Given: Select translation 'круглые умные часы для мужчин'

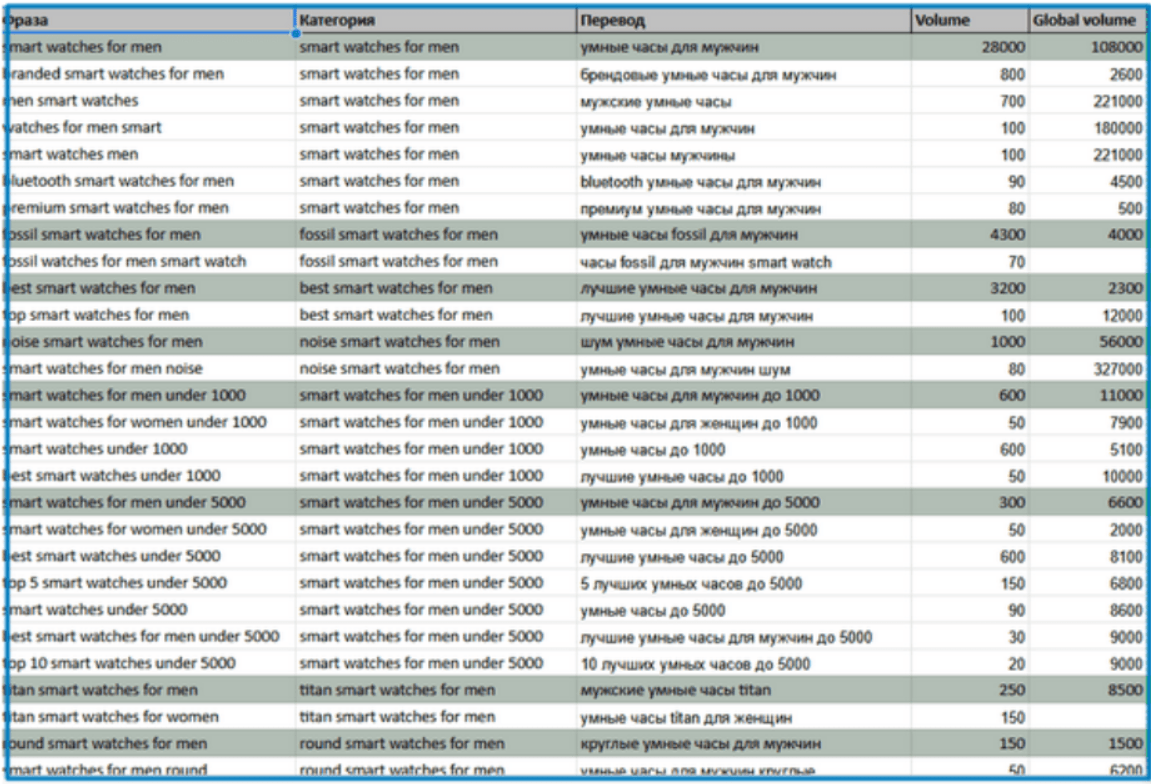Looking at the screenshot, I should (744, 744).
